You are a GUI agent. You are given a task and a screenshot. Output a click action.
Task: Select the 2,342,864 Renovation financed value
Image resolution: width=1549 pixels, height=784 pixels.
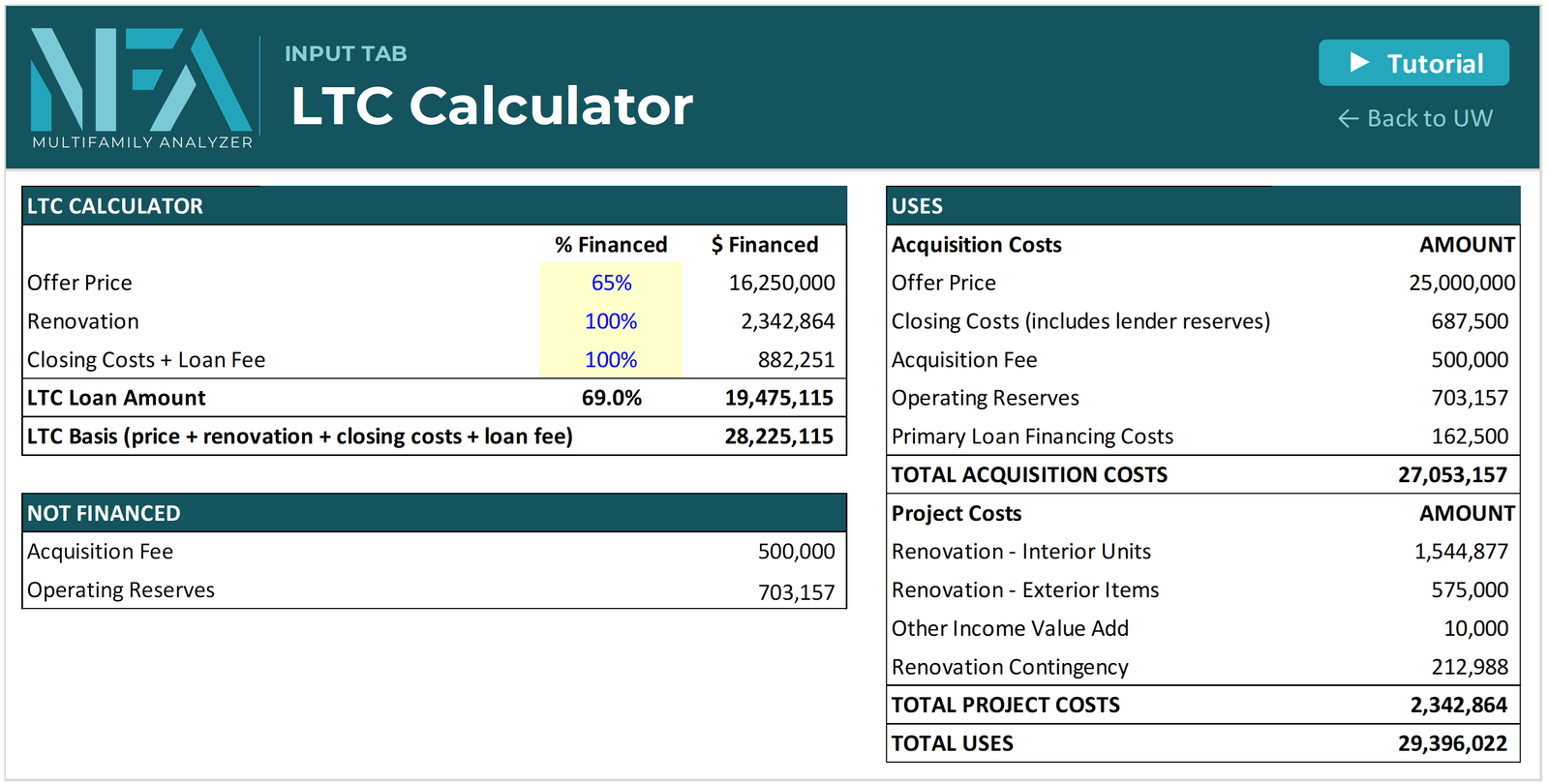coord(787,321)
